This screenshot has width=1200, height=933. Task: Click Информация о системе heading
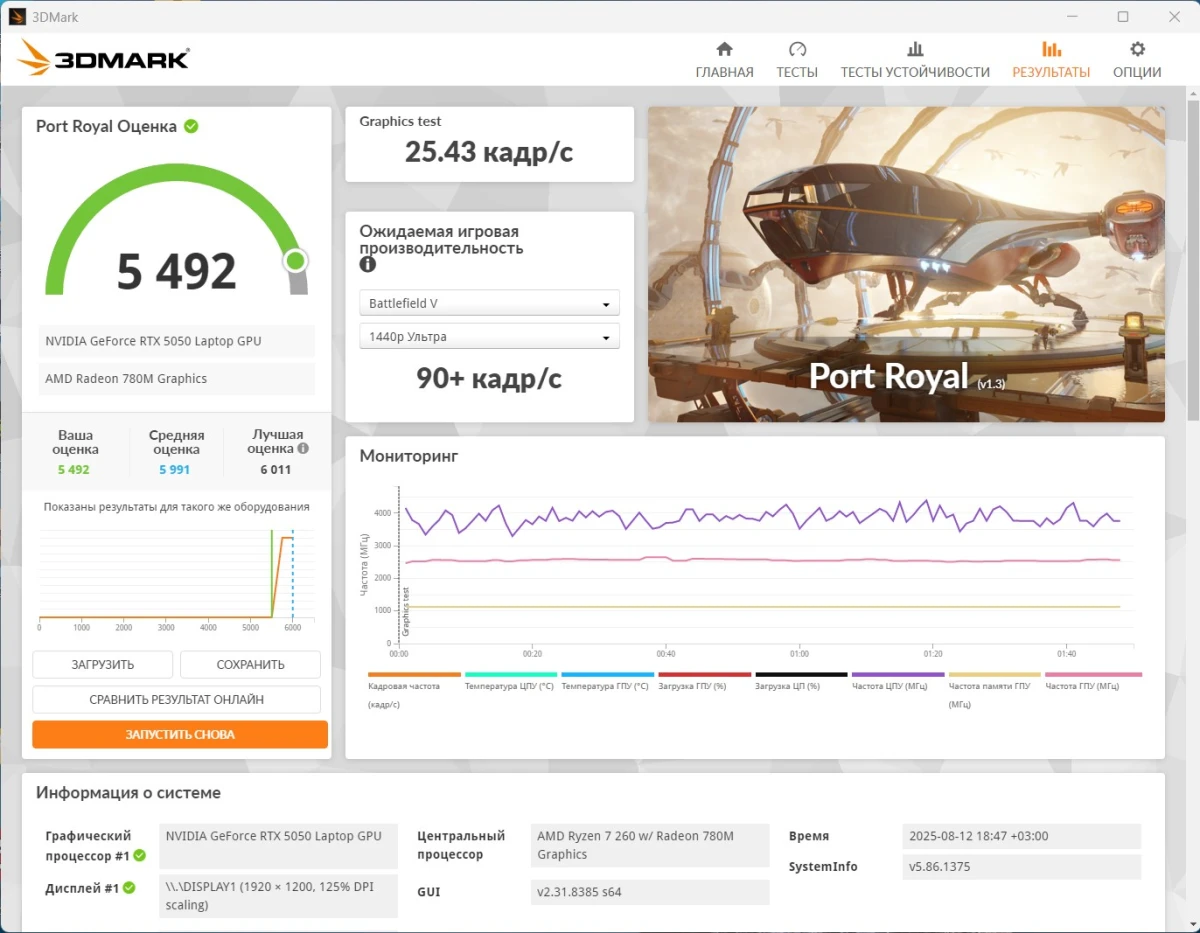[x=128, y=793]
